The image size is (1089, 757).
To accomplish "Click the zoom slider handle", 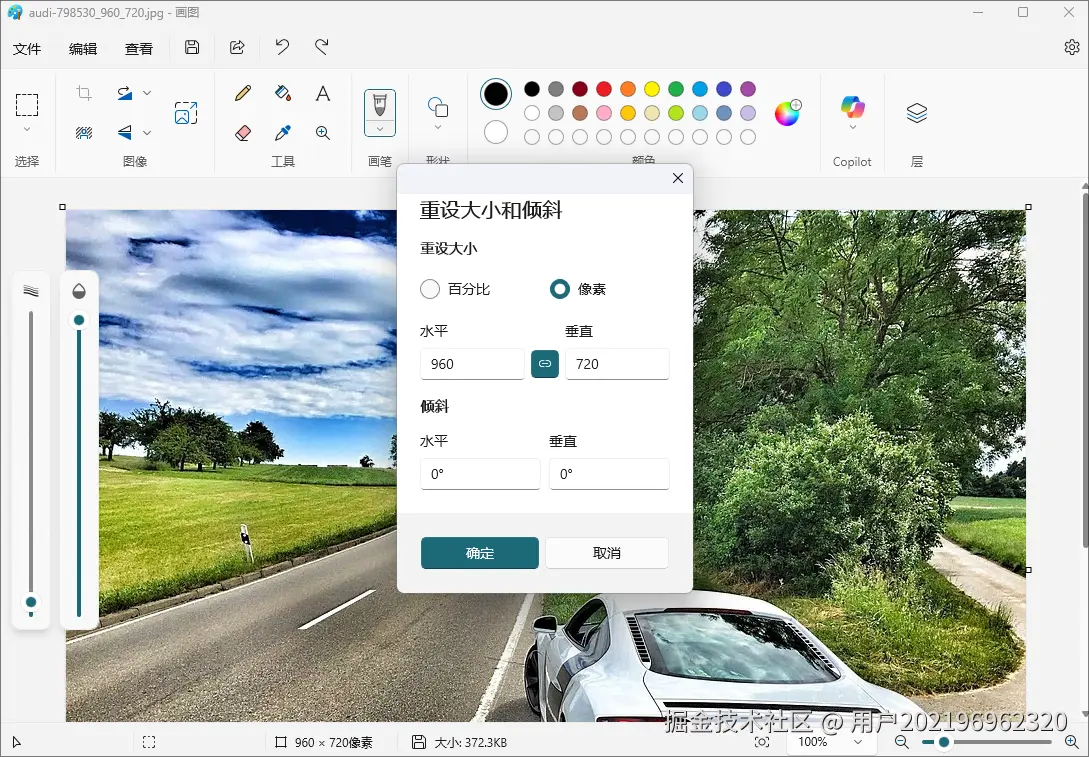I will coord(944,742).
